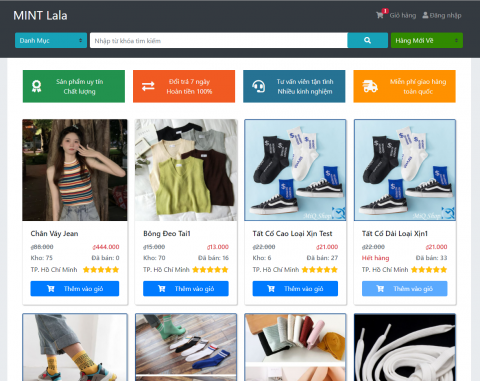Open the Hàng Mới Về sort dropdown

427,40
